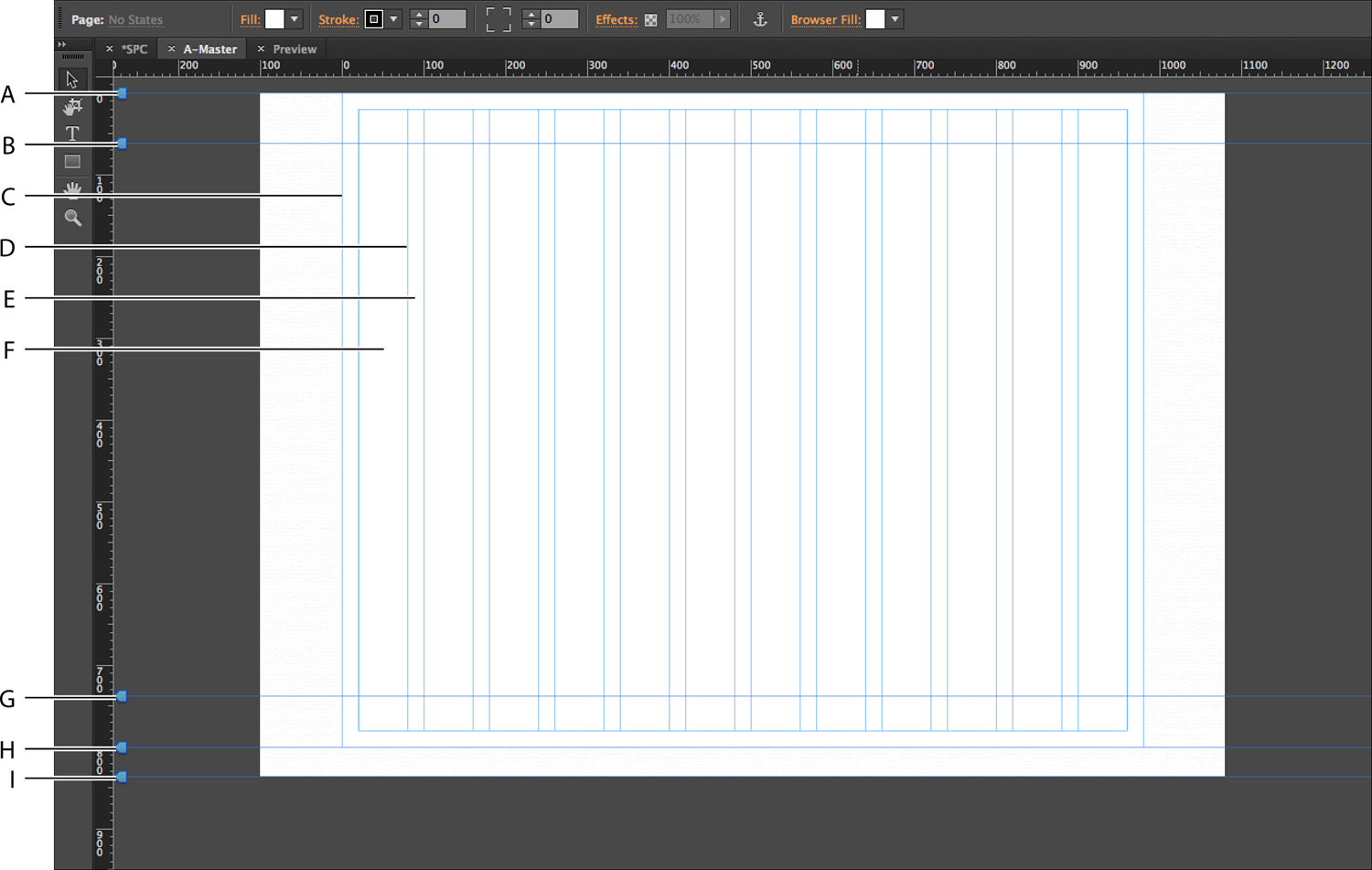Click the top-of-page guide handle A
This screenshot has height=870, width=1372.
coord(122,93)
